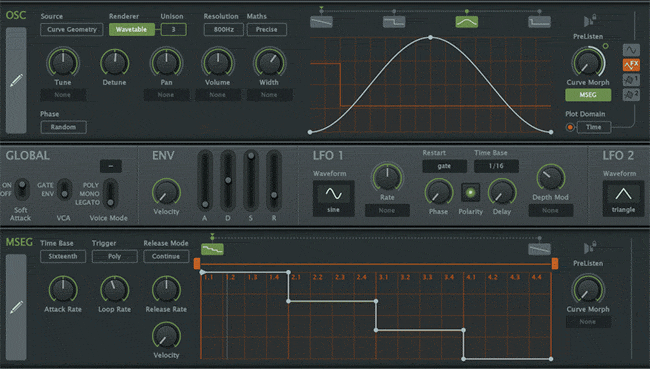Open LFO 2 triangle waveform selector
650x369 pixels.
click(623, 198)
